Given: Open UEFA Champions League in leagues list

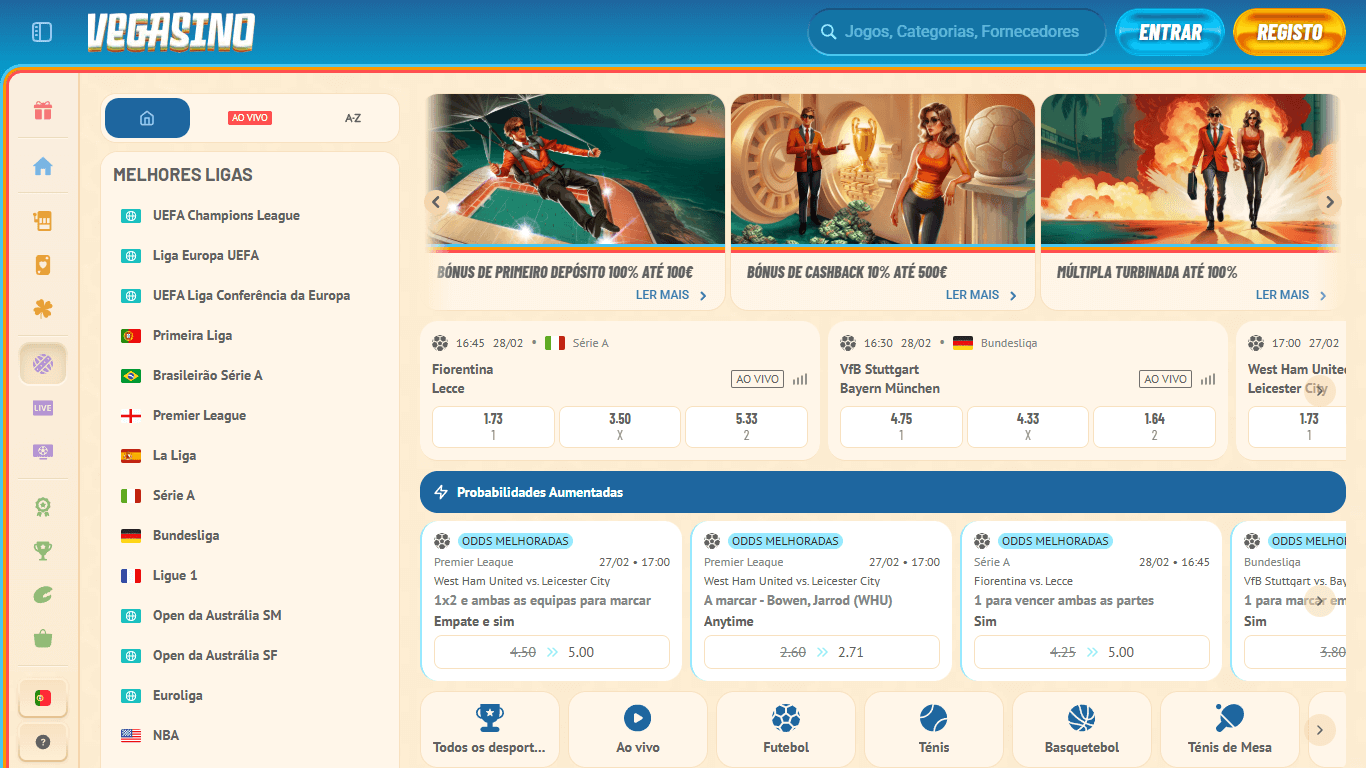Looking at the screenshot, I should 226,216.
